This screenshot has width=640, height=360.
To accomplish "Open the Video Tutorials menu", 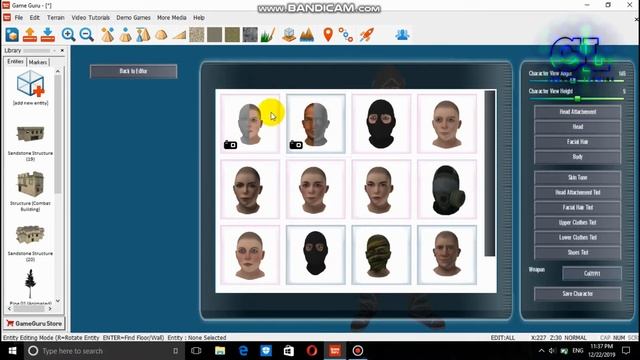I will (x=91, y=18).
